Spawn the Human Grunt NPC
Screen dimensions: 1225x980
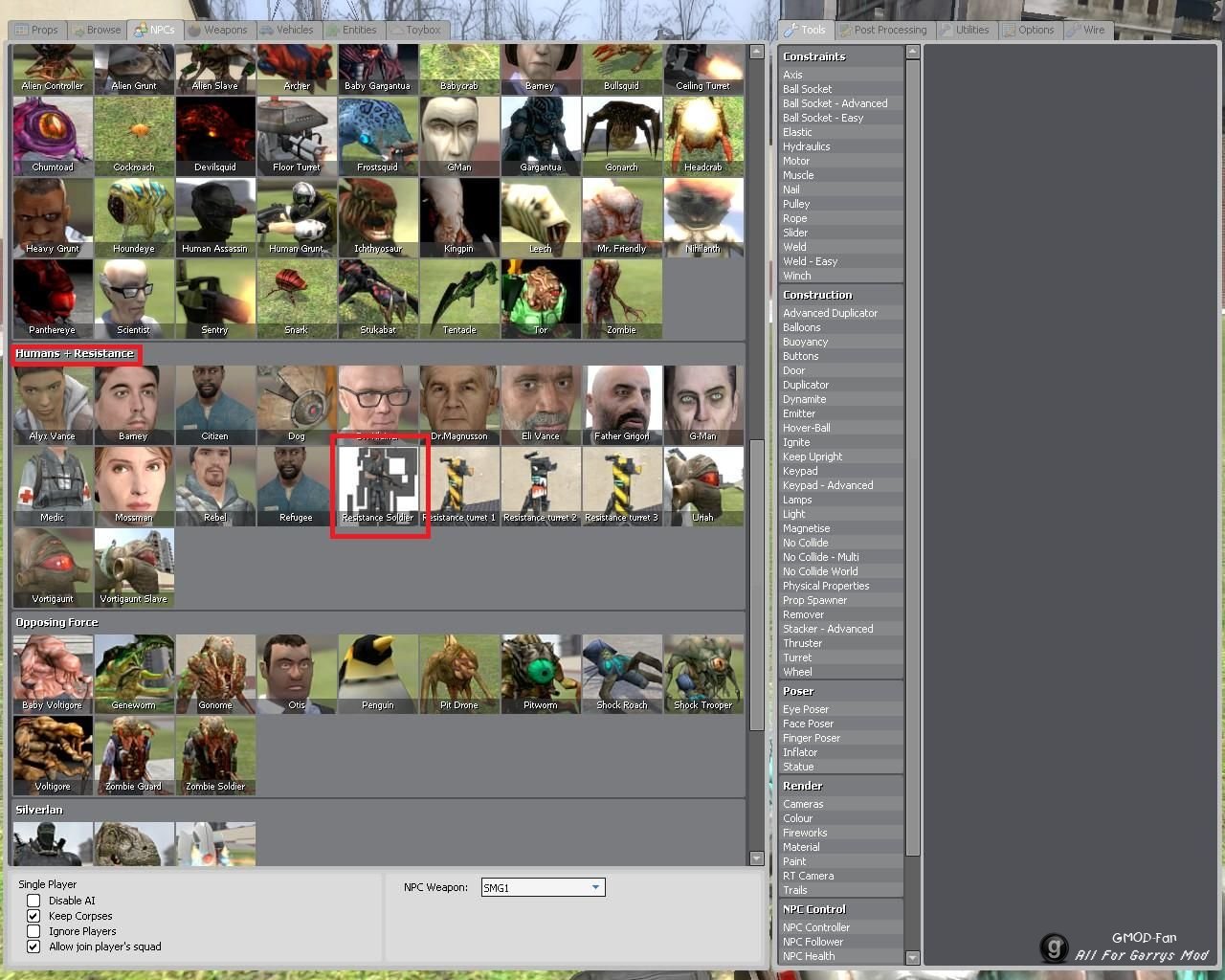click(297, 217)
